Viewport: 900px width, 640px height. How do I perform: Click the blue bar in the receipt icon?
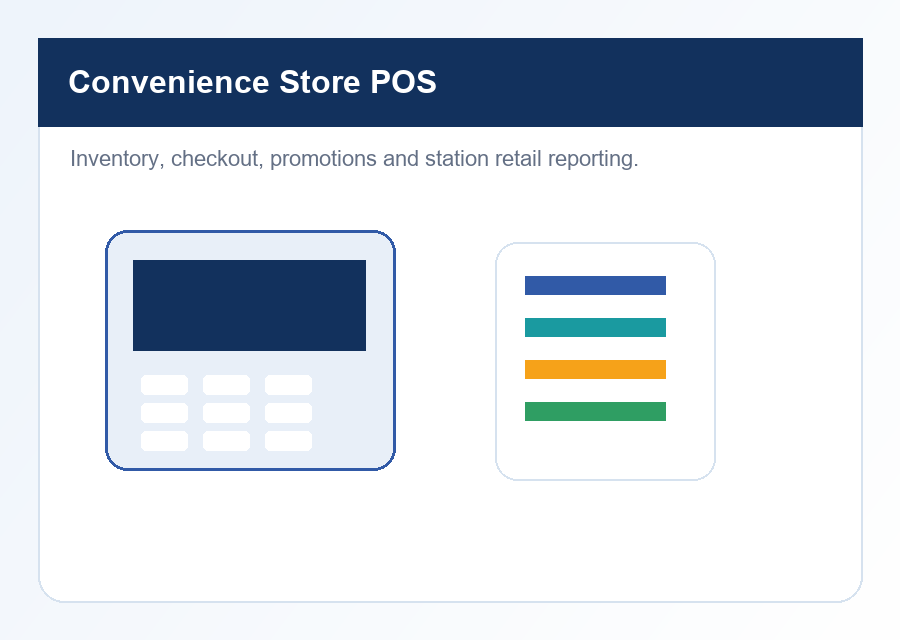595,285
